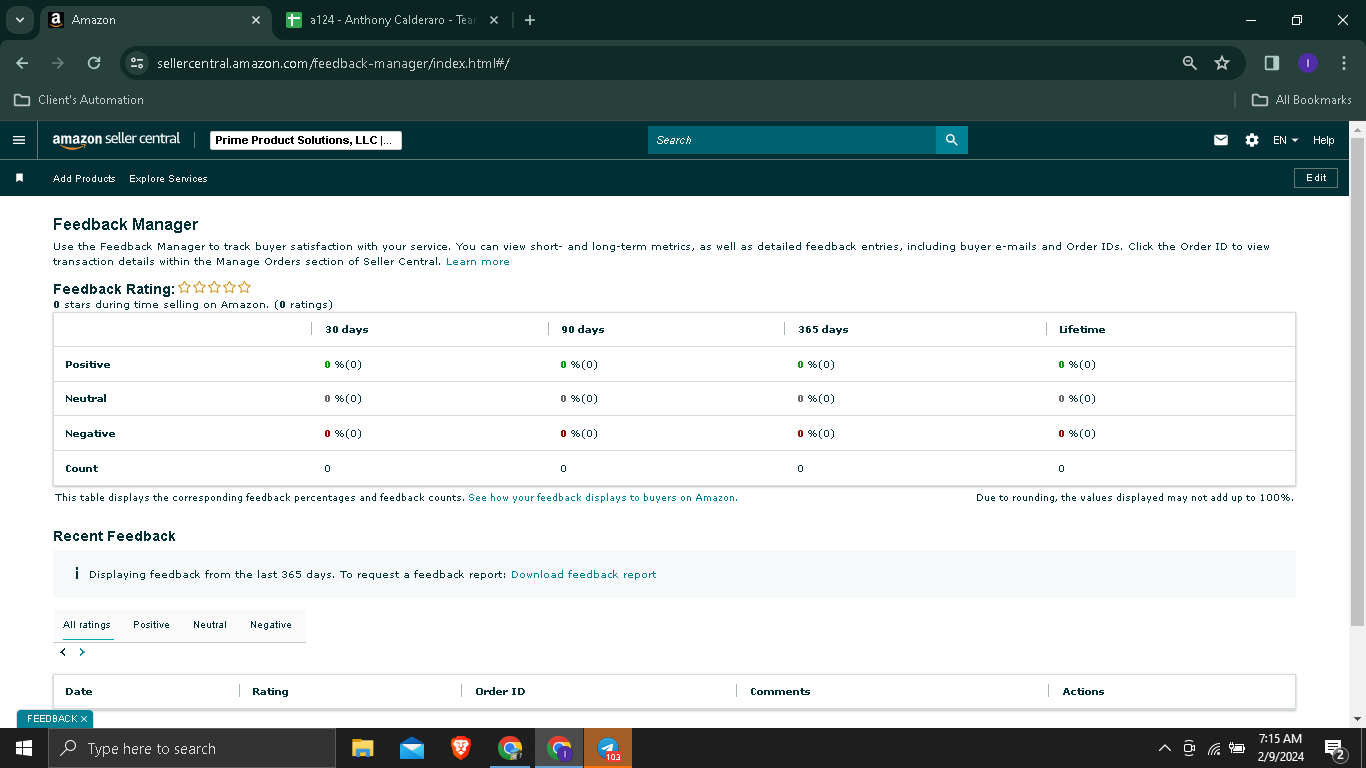Open the Chrome three-dot menu
This screenshot has height=768, width=1366.
(x=1344, y=63)
